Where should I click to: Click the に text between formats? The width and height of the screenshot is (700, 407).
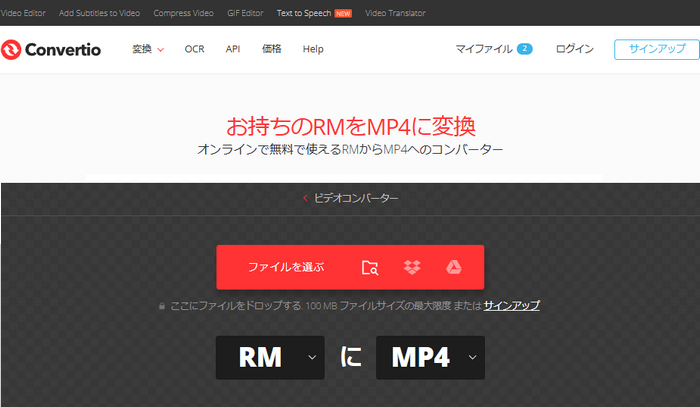351,357
